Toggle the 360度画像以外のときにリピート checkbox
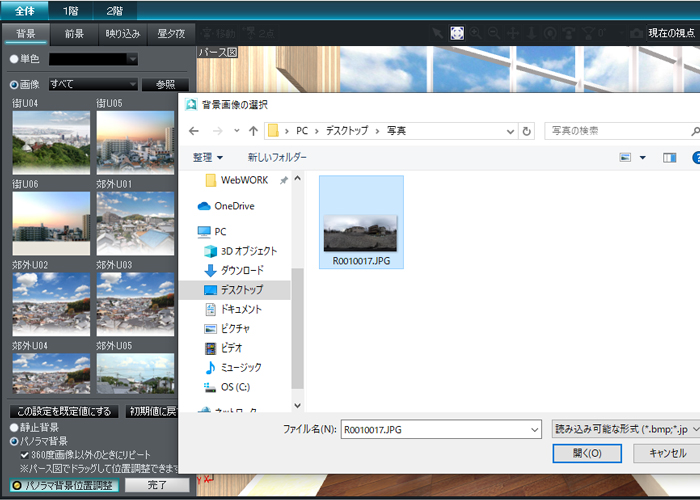The image size is (700, 500). point(25,454)
